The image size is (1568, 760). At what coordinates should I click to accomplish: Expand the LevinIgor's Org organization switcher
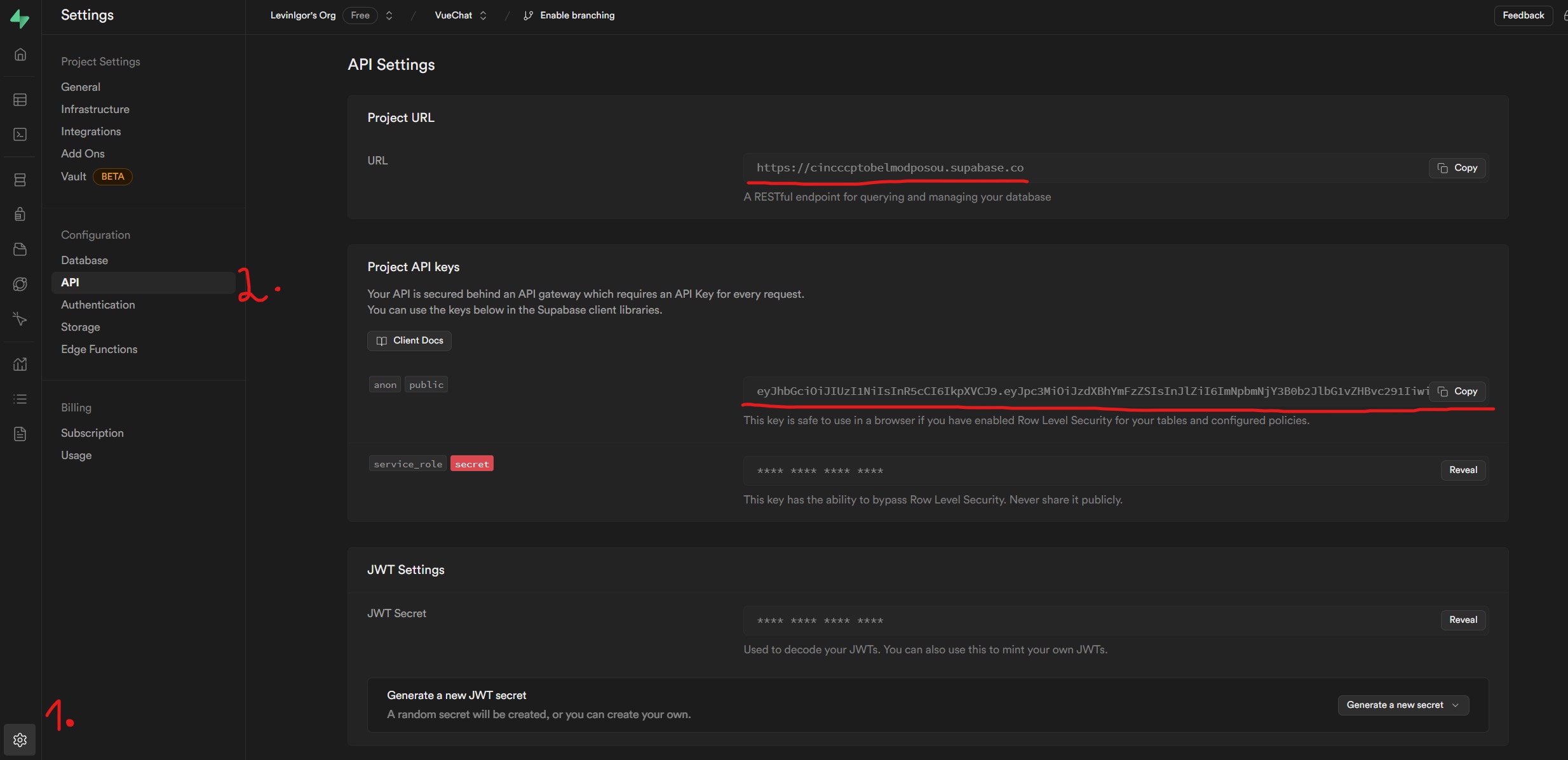click(389, 15)
